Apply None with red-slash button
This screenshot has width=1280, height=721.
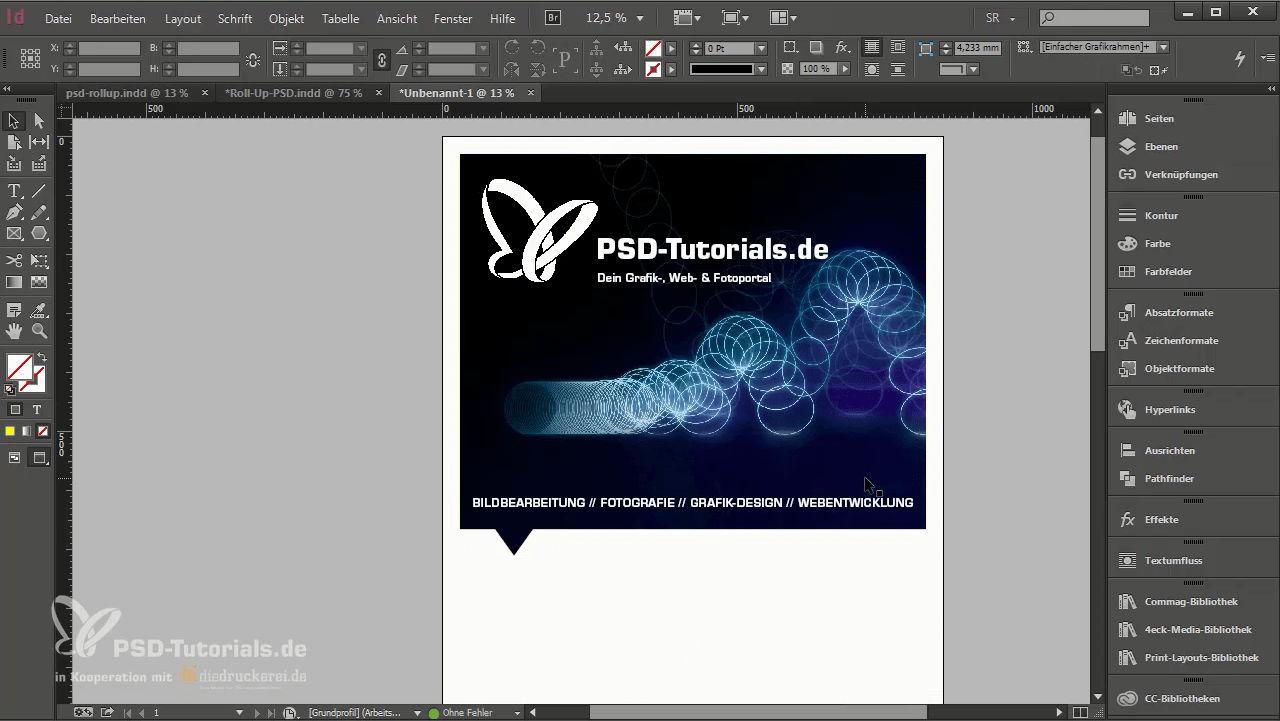43,431
